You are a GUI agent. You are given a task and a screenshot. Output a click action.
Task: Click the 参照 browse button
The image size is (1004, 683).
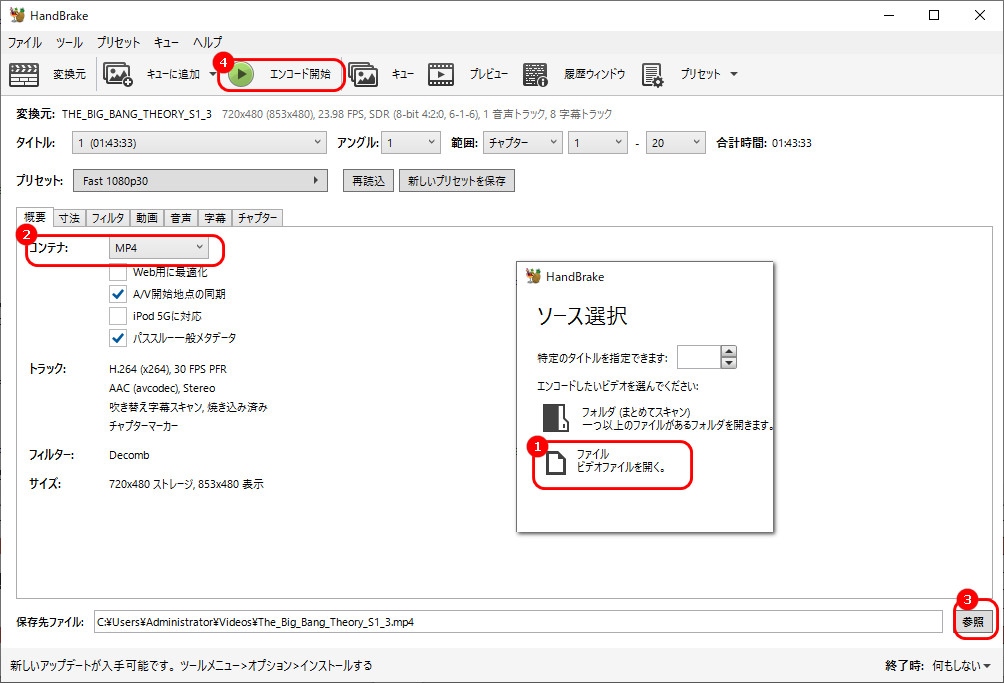973,622
